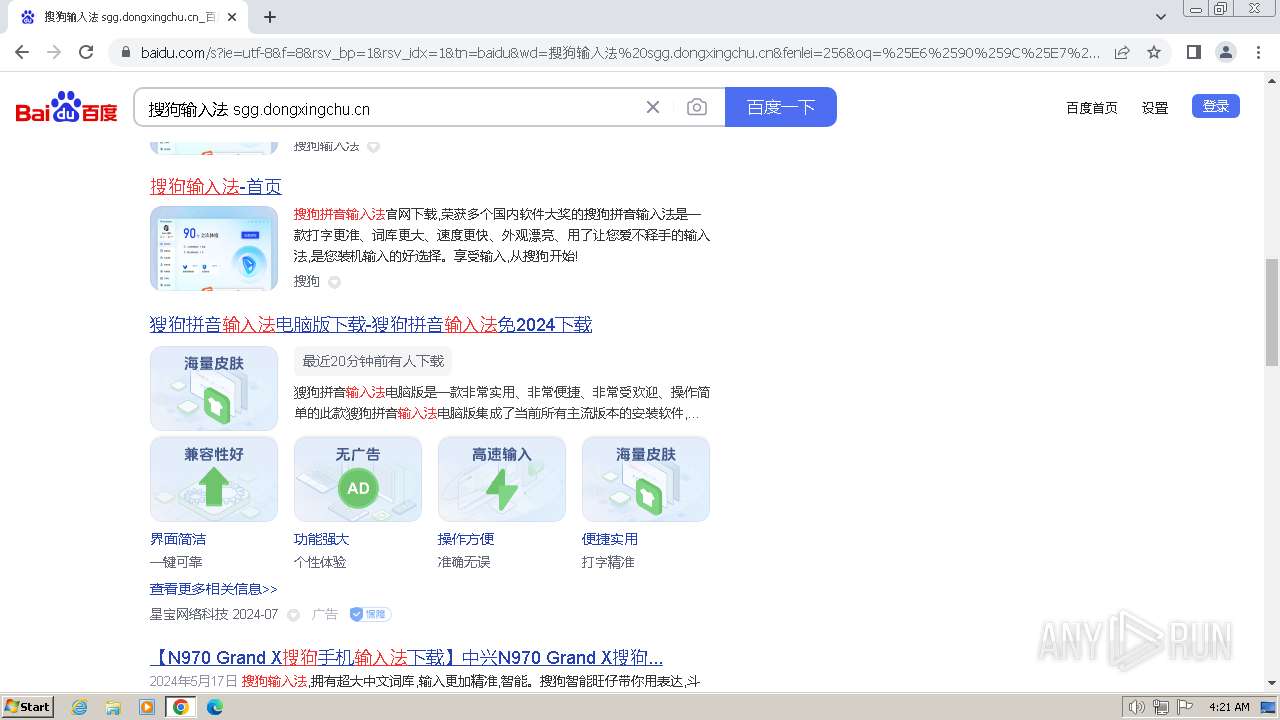Click the taskbar clock showing 4:21 AM
Viewport: 1280px width, 720px height.
(1229, 707)
